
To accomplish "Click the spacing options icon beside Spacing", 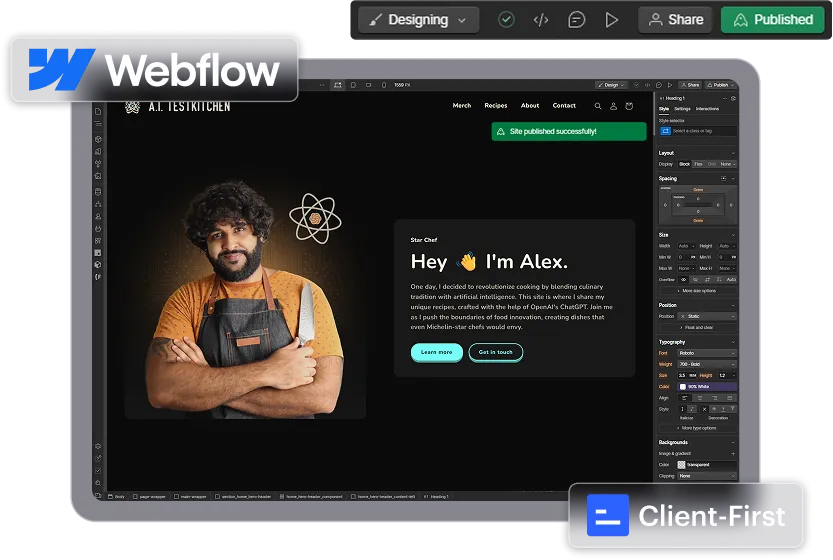I will point(724,179).
